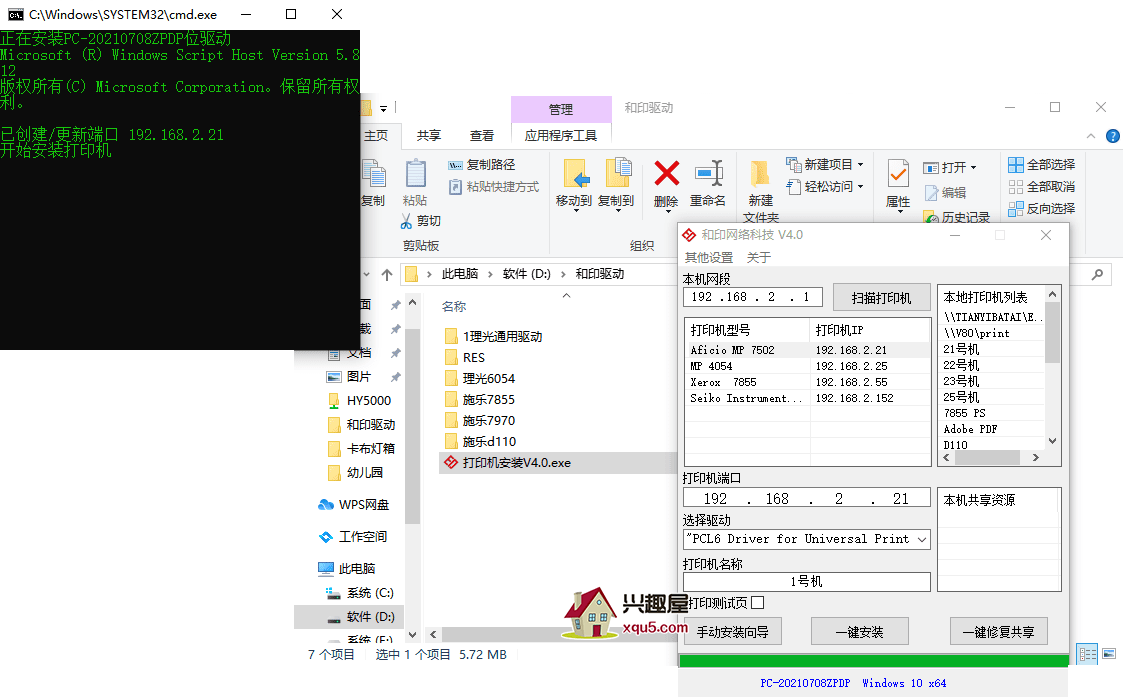Select the MP 4054 printer row
Image resolution: width=1123 pixels, height=697 pixels.
[807, 365]
